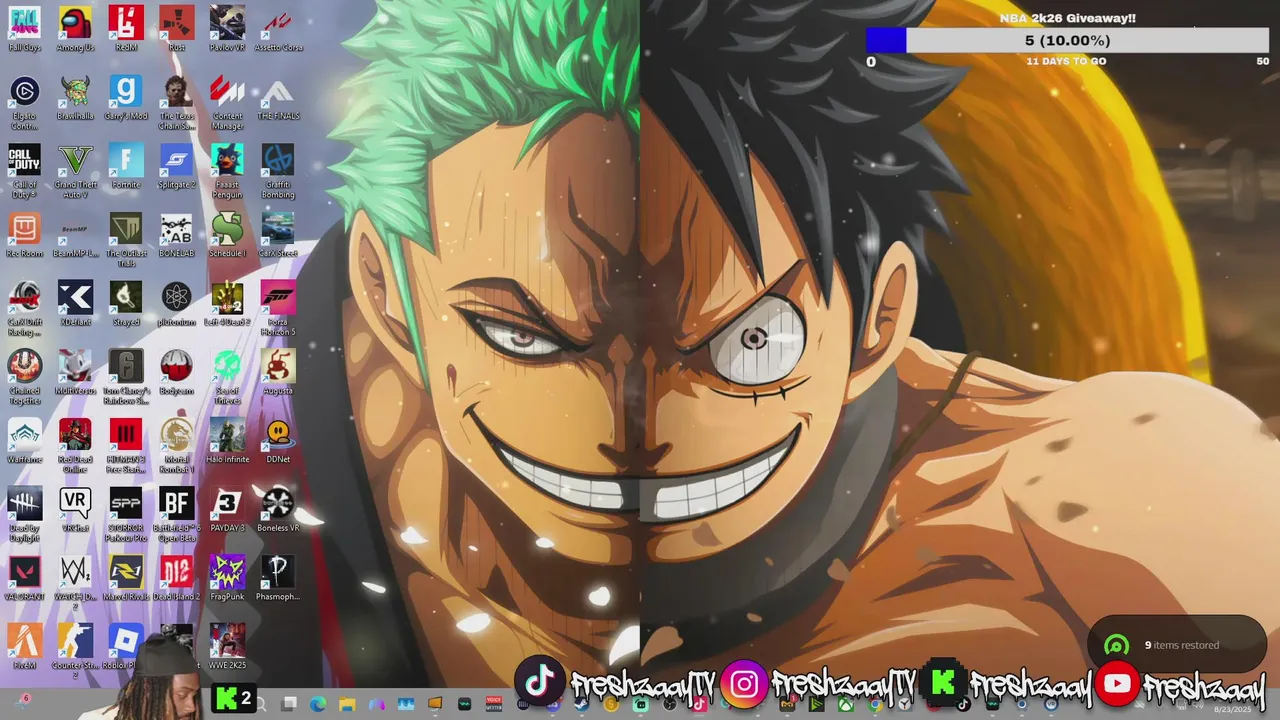Select the plutonium launcher icon
The height and width of the screenshot is (720, 1280).
[x=177, y=303]
